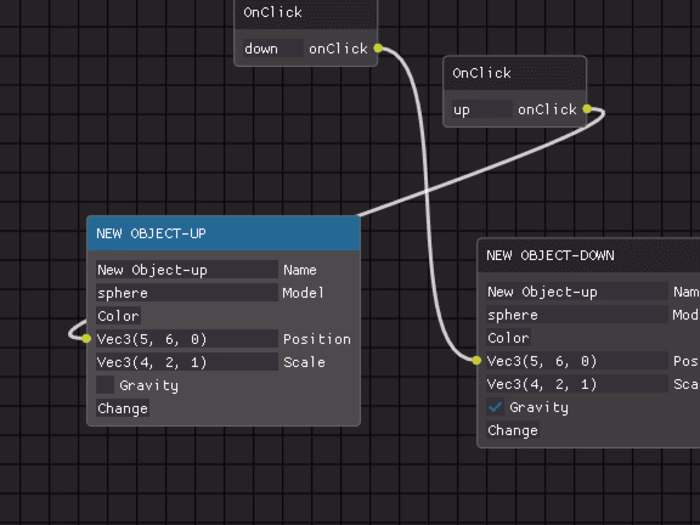Click the sphere Model field in NEW OBJECT-DOWN node

click(577, 315)
